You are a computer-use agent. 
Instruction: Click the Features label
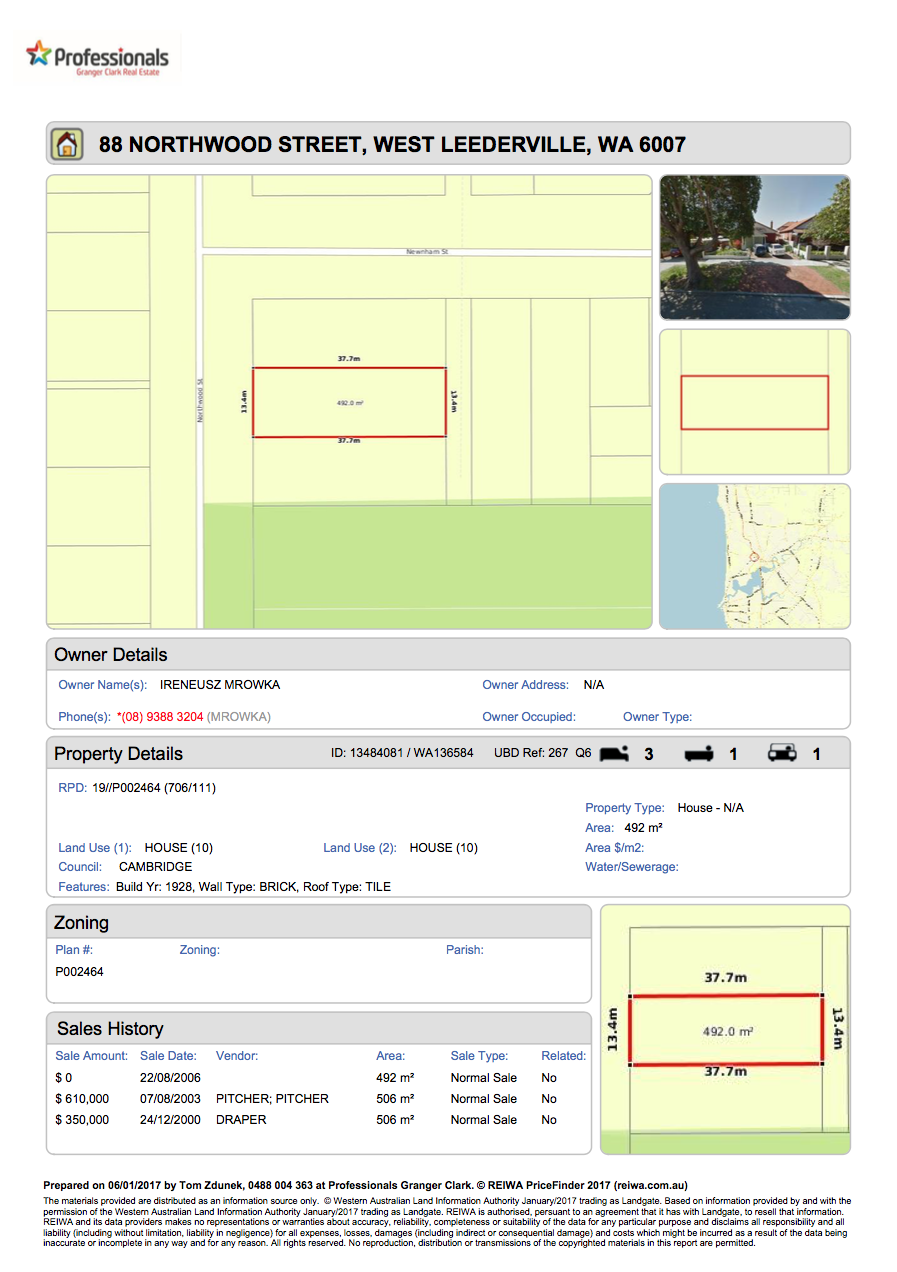click(x=84, y=887)
